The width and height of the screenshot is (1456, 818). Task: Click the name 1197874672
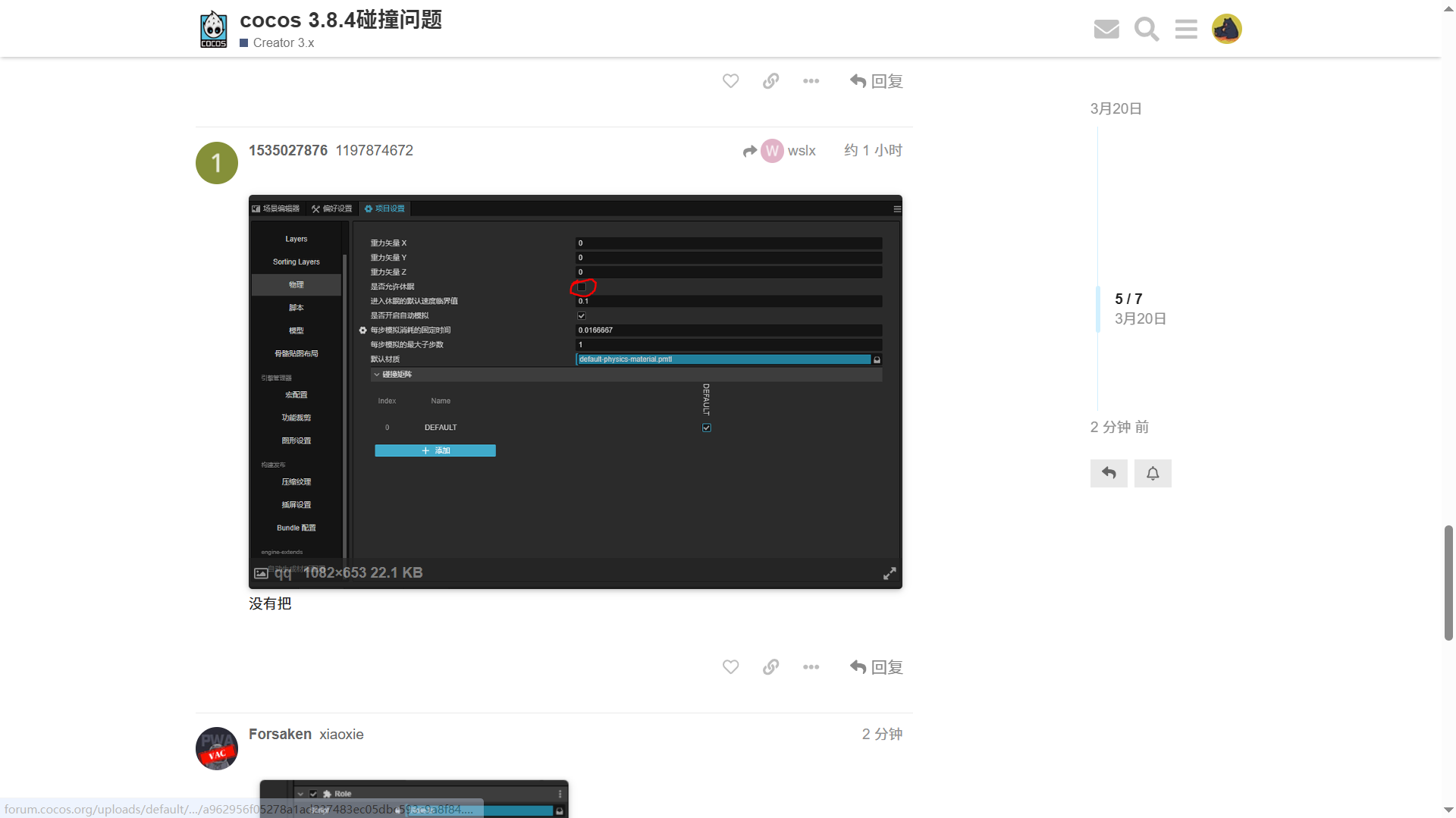click(x=375, y=150)
